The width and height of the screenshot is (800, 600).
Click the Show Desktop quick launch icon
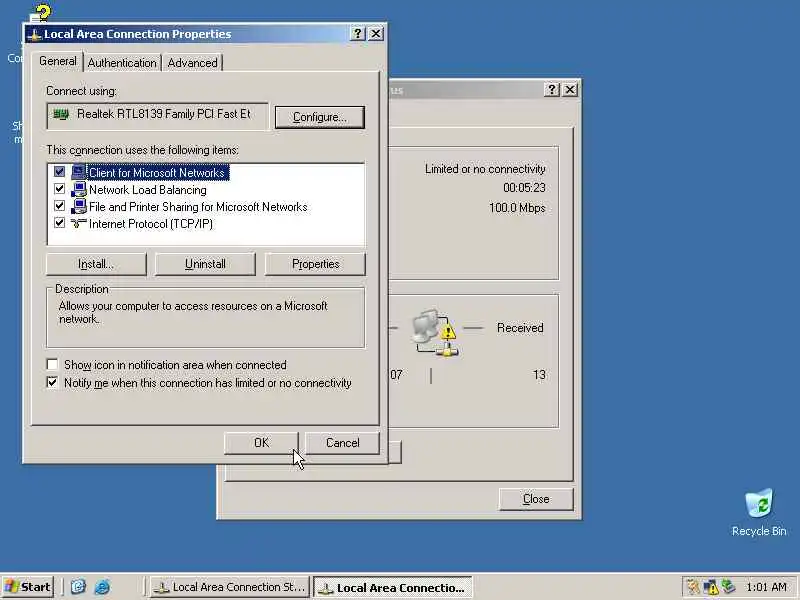point(78,587)
